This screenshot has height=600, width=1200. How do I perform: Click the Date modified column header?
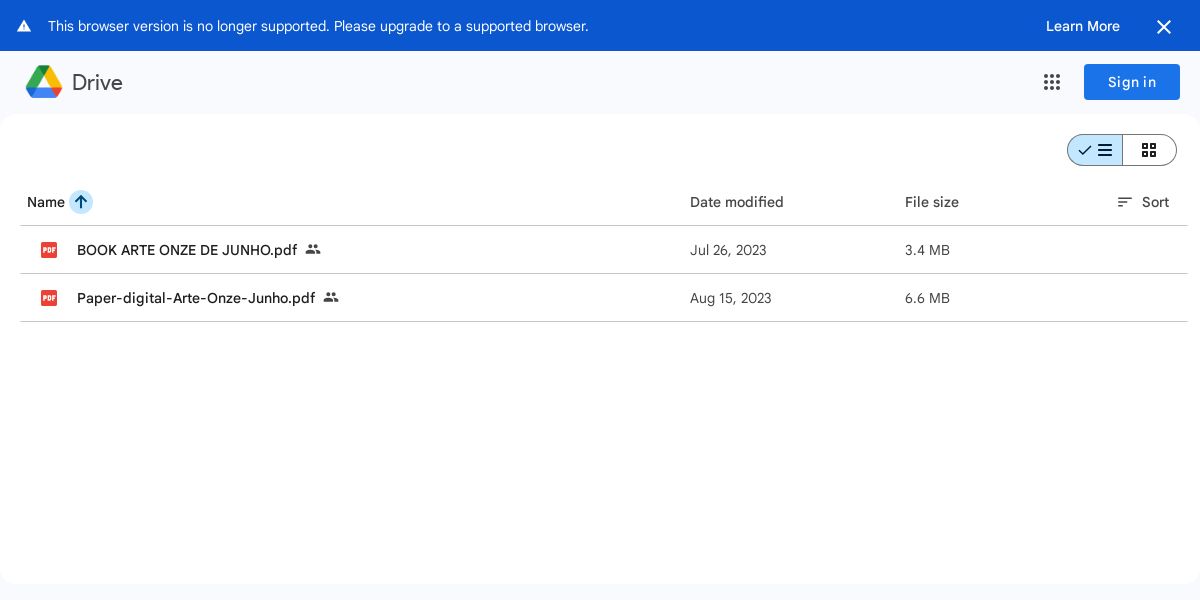(x=736, y=202)
